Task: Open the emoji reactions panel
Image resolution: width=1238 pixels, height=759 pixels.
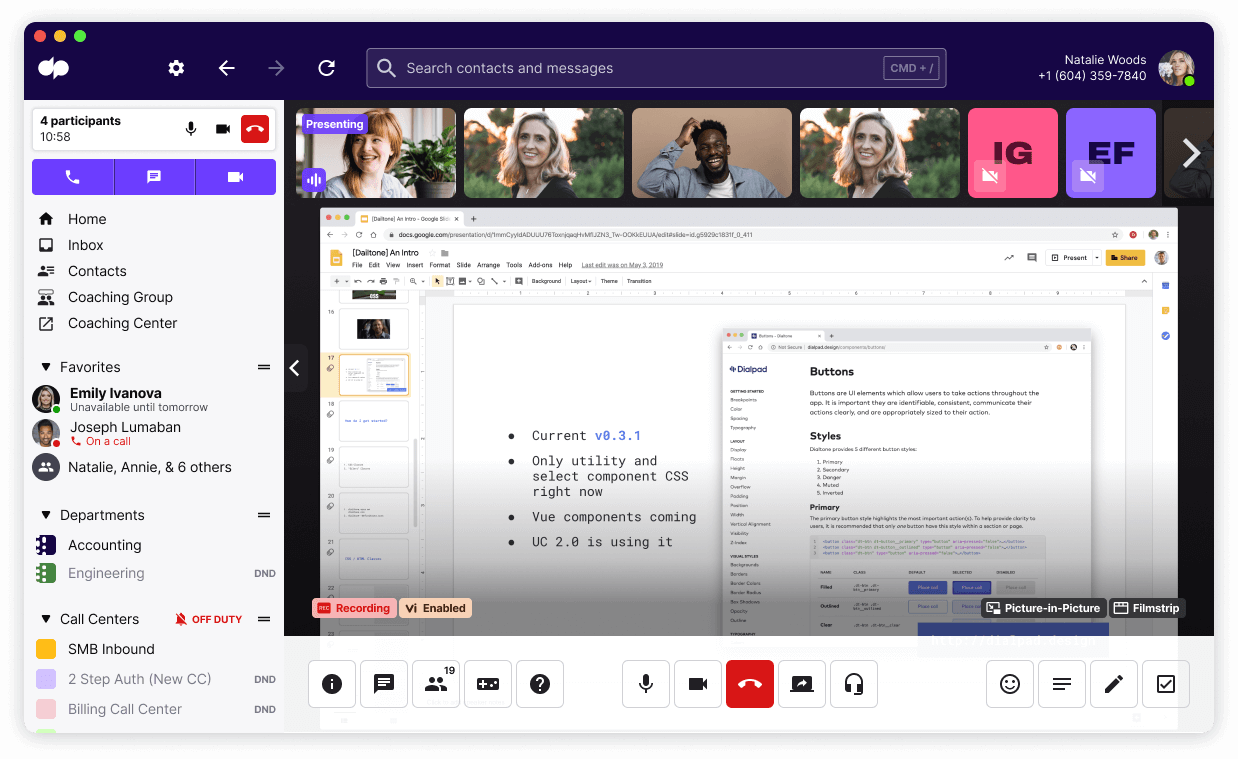Action: 1009,684
